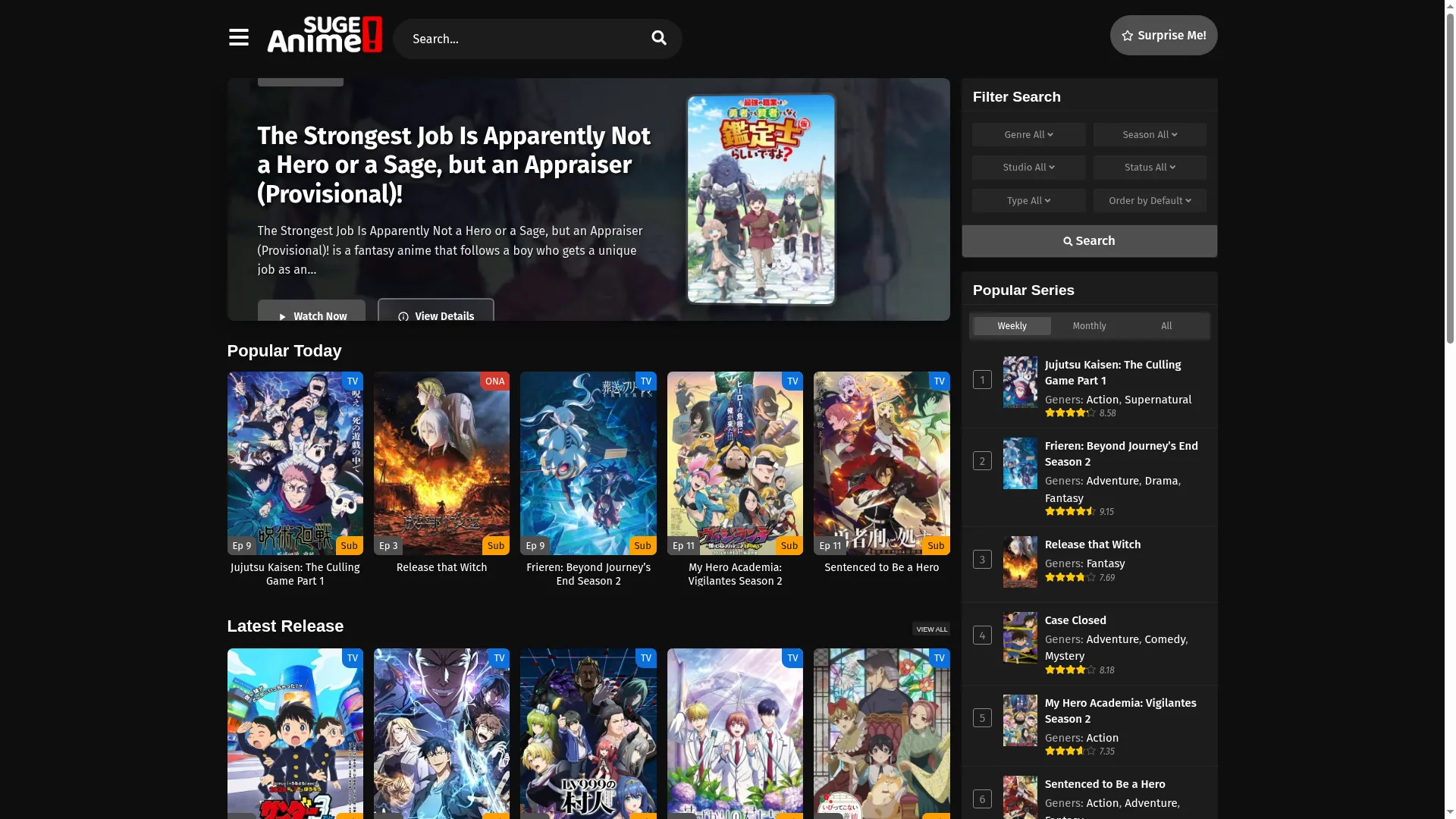Click Jujutsu Kaisen star rating 8.58

[x=1080, y=413]
